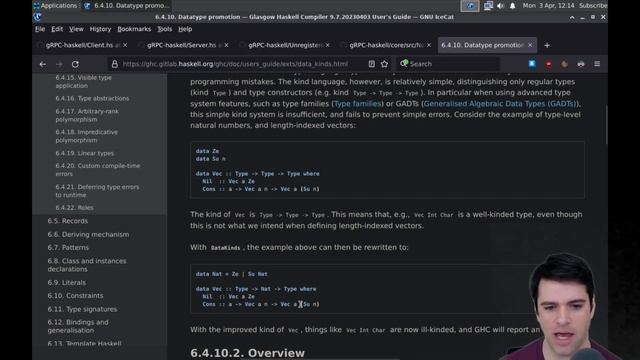Open 6.10 Constraints section in sidebar
The width and height of the screenshot is (640, 360).
pyautogui.click(x=75, y=296)
